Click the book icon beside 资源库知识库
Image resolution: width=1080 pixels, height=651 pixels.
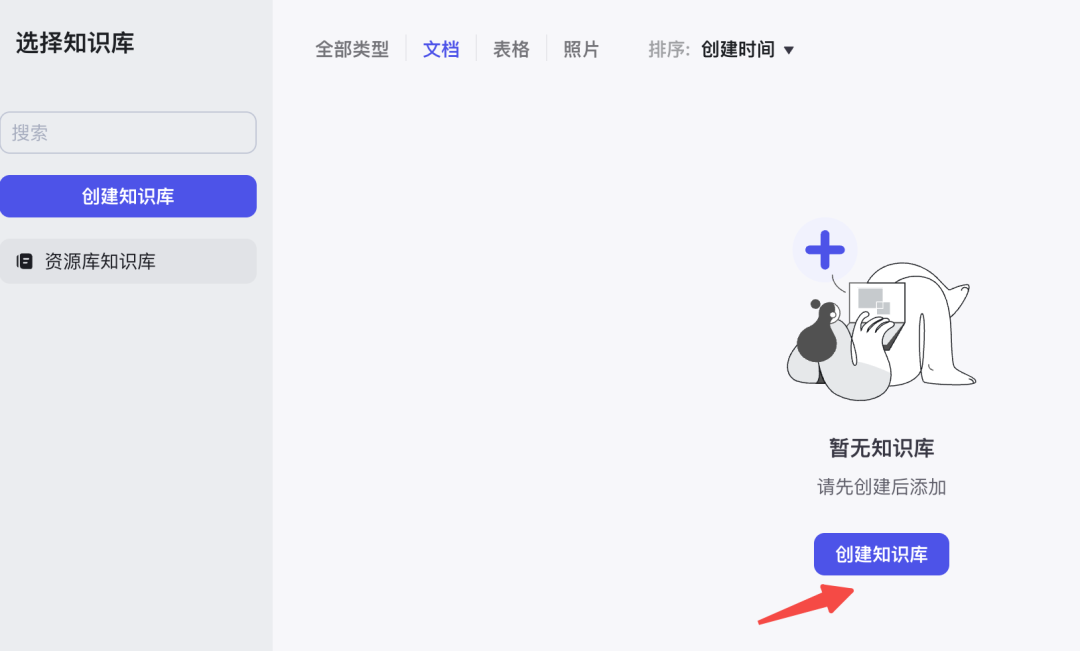[25, 261]
